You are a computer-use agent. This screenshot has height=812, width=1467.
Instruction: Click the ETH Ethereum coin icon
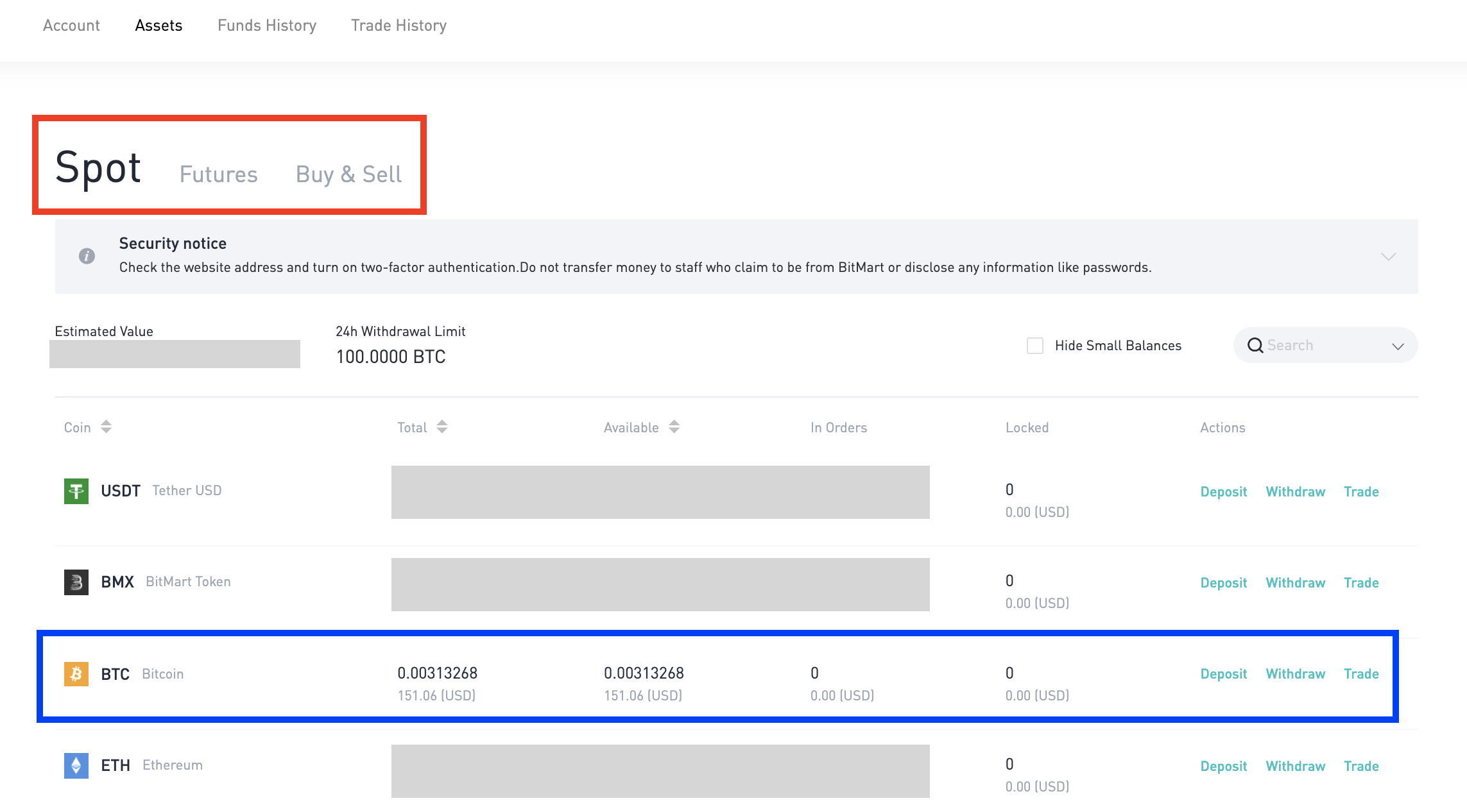76,765
